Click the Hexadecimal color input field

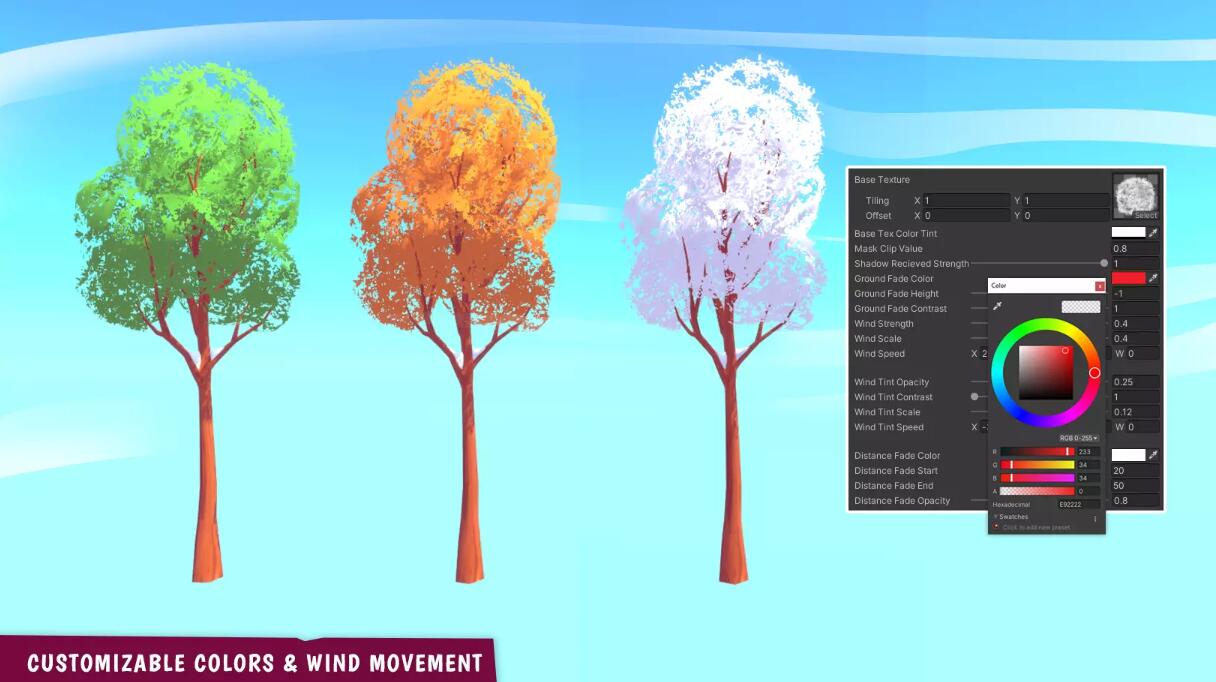[x=1078, y=505]
